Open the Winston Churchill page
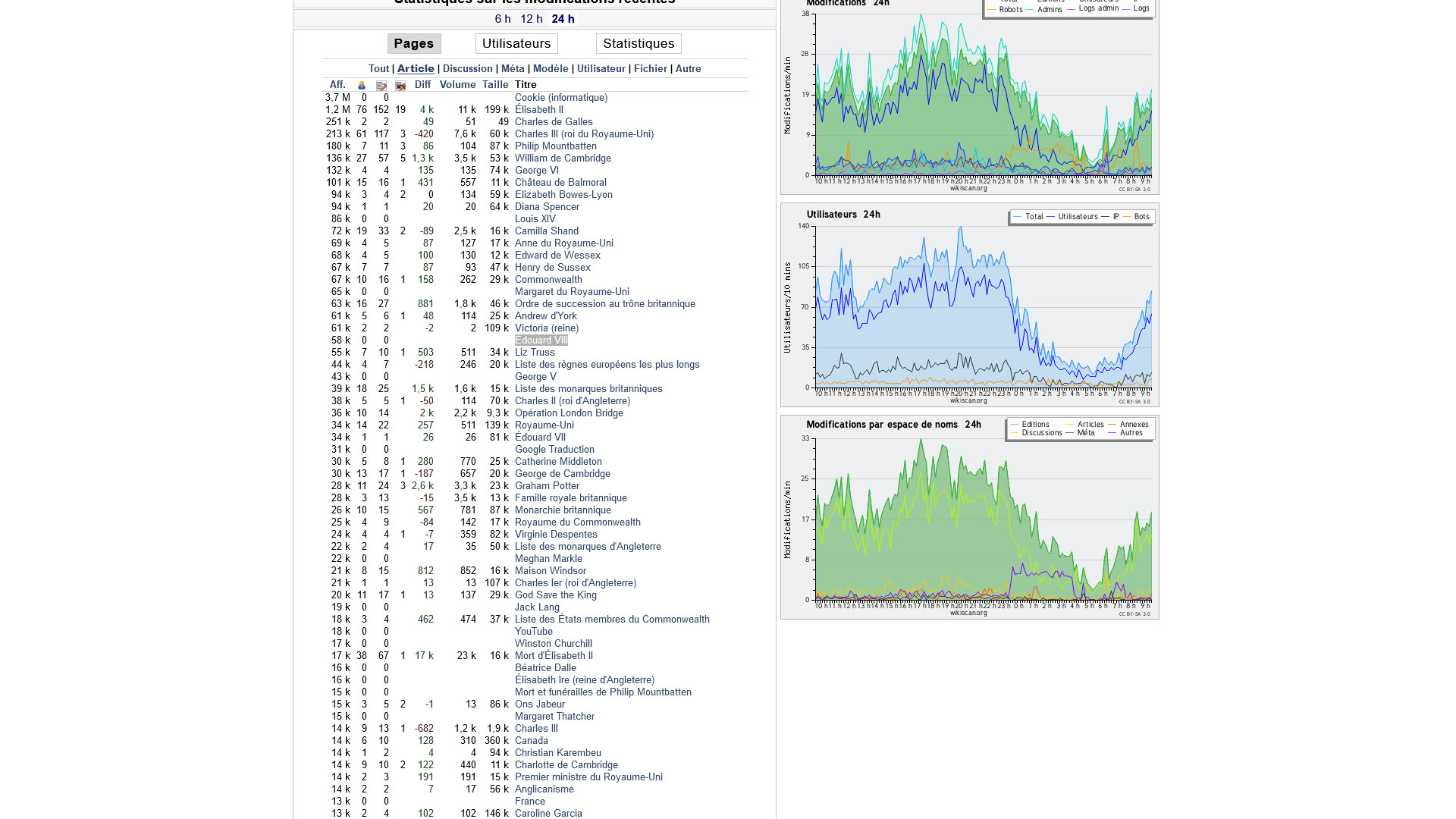Viewport: 1456px width, 819px height. [x=554, y=644]
